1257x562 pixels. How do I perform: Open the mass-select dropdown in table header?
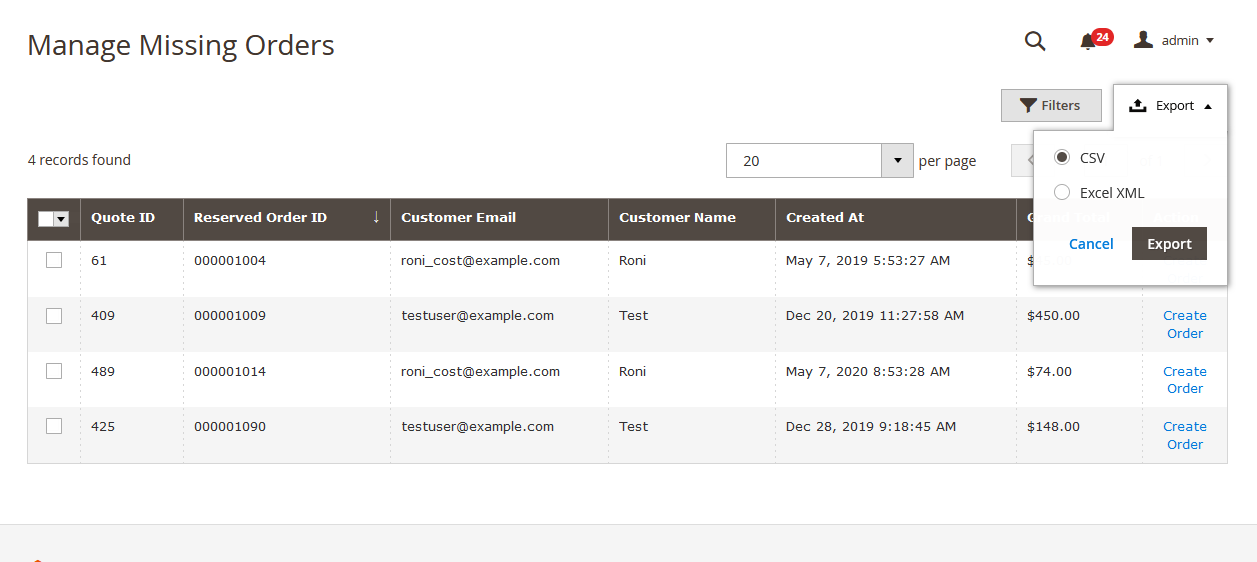tap(61, 219)
